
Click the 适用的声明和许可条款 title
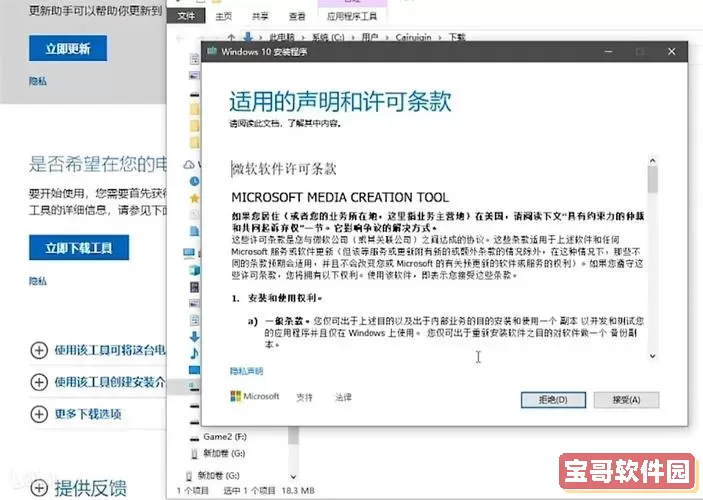point(340,101)
